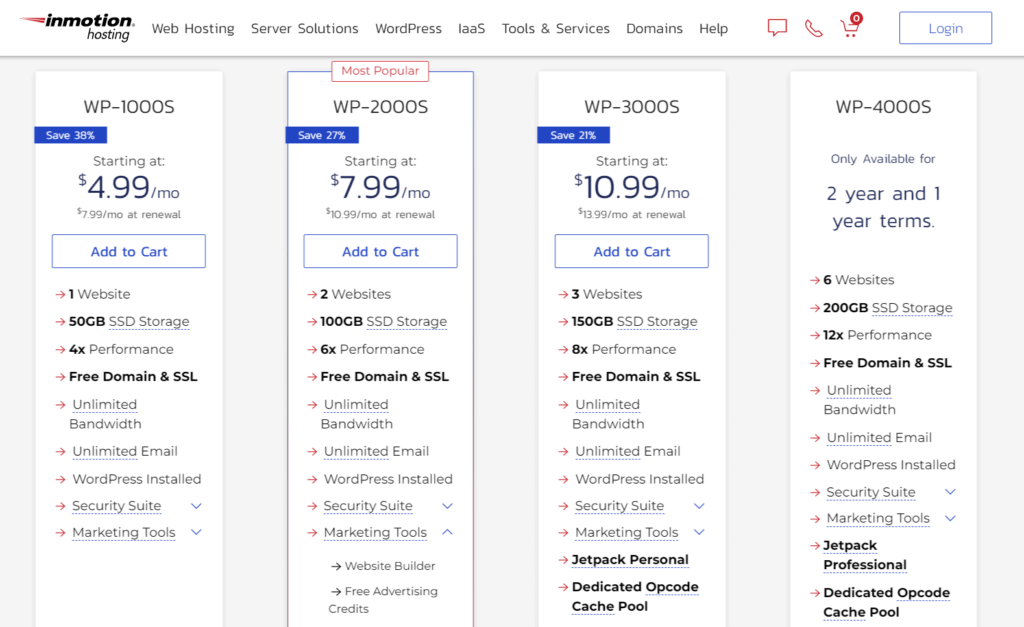This screenshot has height=627, width=1024.
Task: Expand Marketing Tools in WP-1000S
Action: pos(196,532)
